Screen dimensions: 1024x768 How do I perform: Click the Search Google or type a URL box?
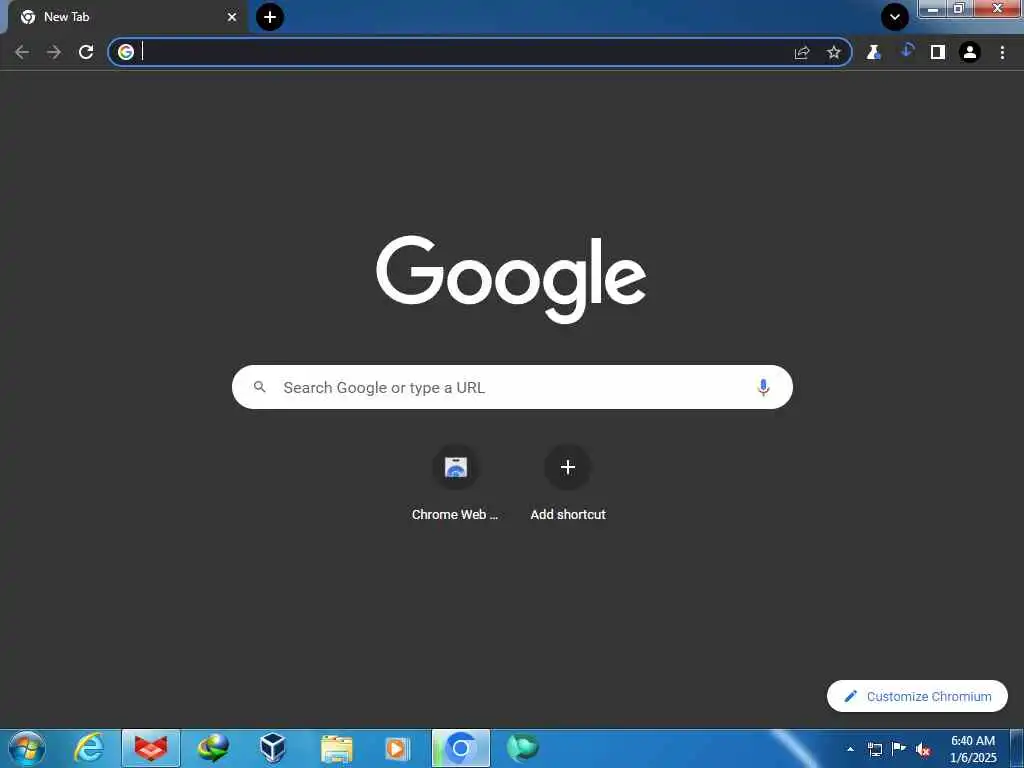(512, 387)
